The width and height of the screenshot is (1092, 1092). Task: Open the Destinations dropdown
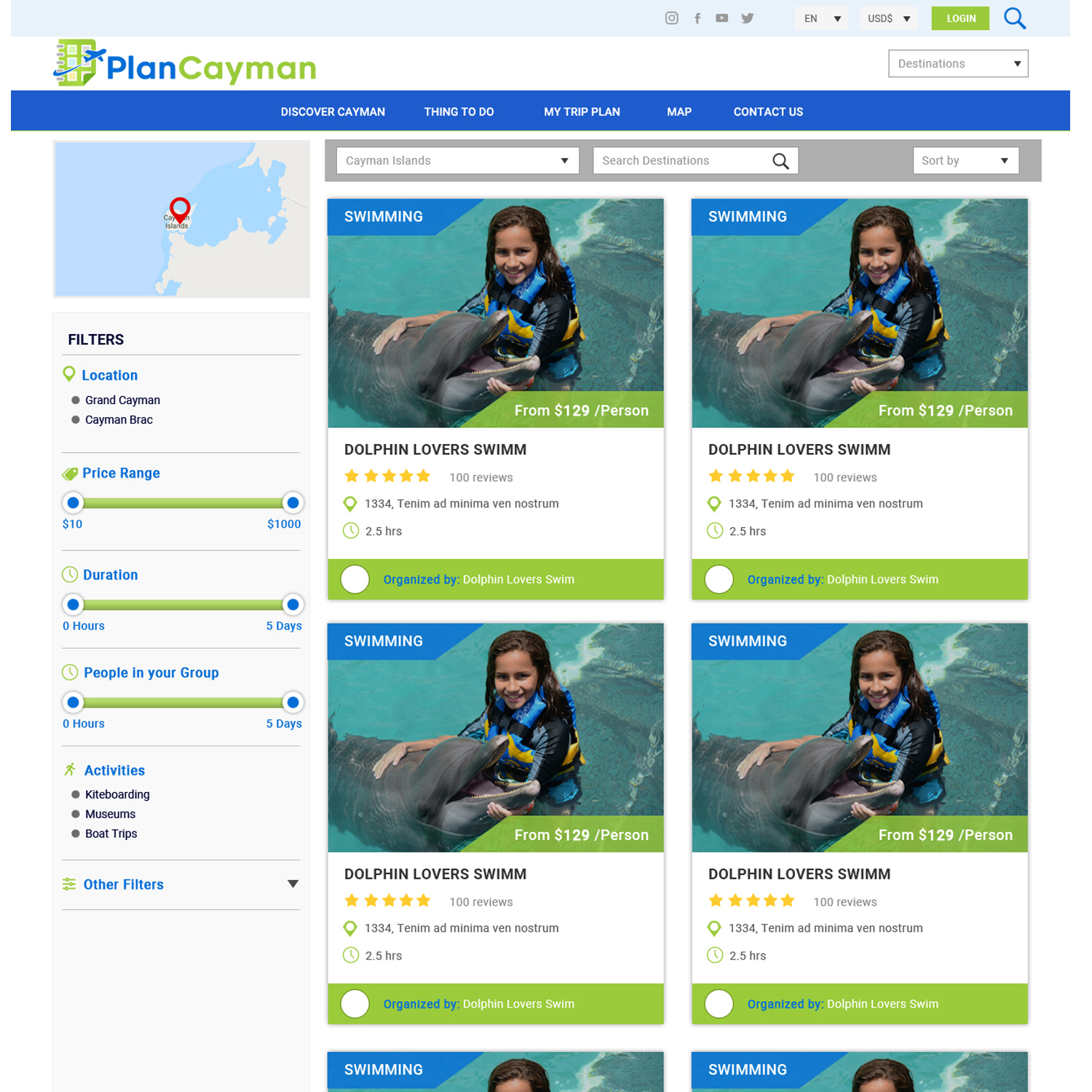(958, 63)
